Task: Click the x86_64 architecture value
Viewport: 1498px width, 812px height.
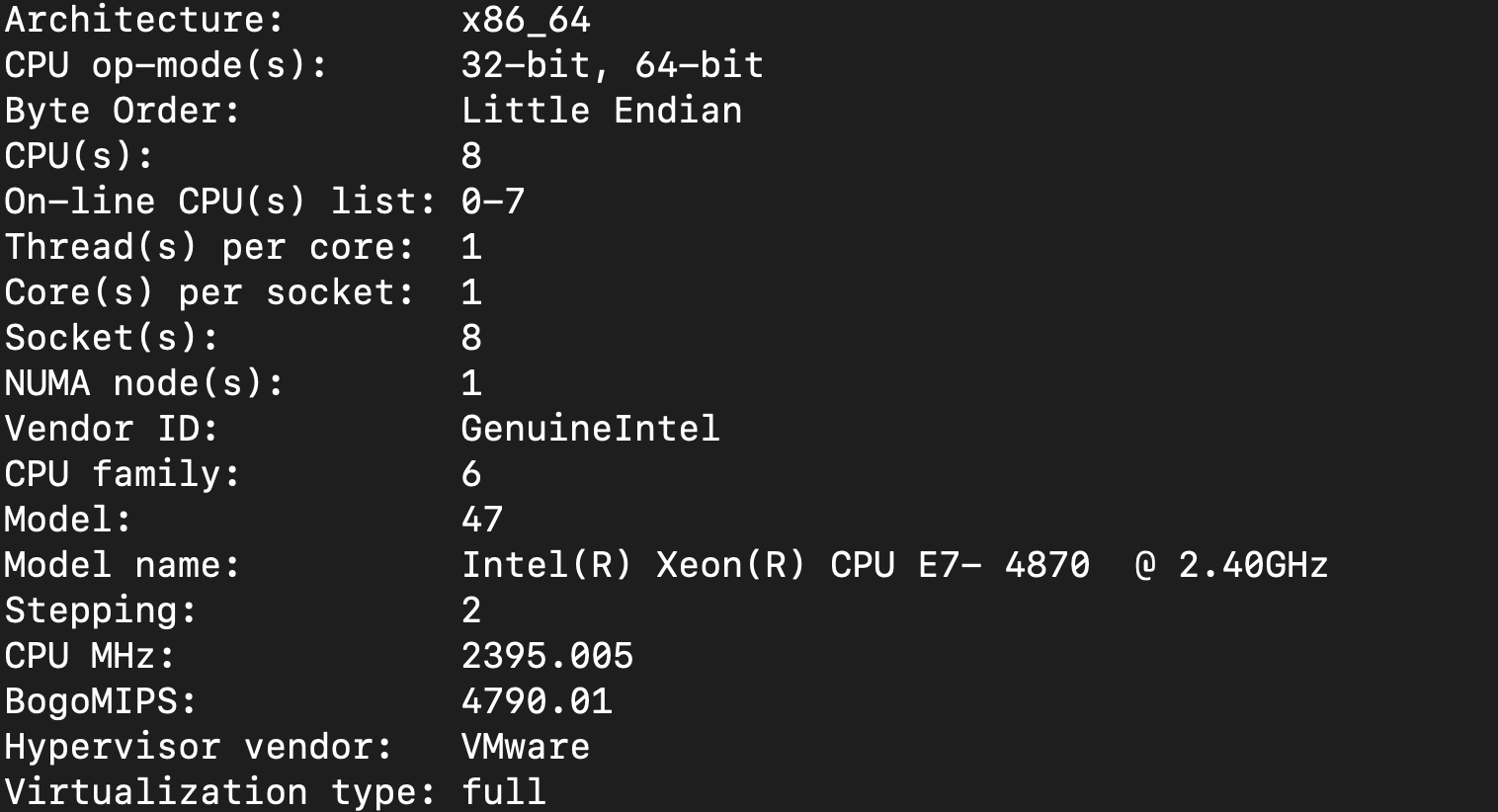Action: pos(526,20)
